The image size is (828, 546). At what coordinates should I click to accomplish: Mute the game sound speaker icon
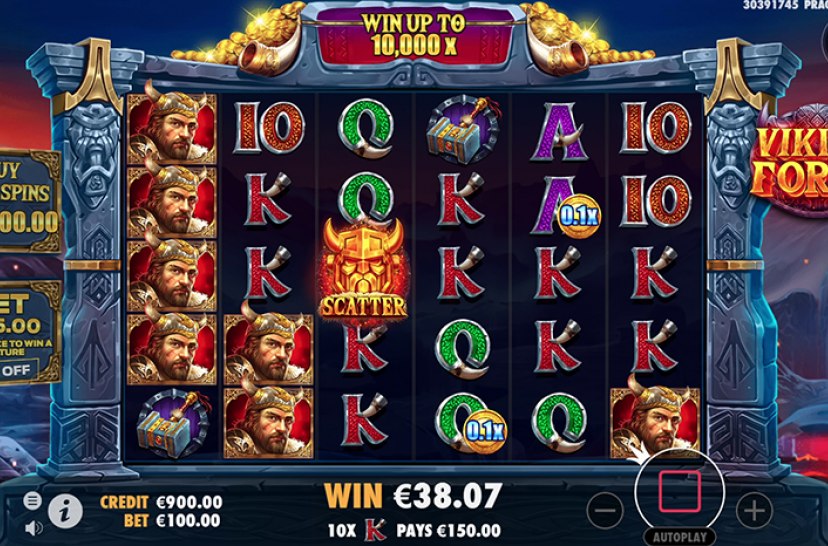[x=34, y=528]
